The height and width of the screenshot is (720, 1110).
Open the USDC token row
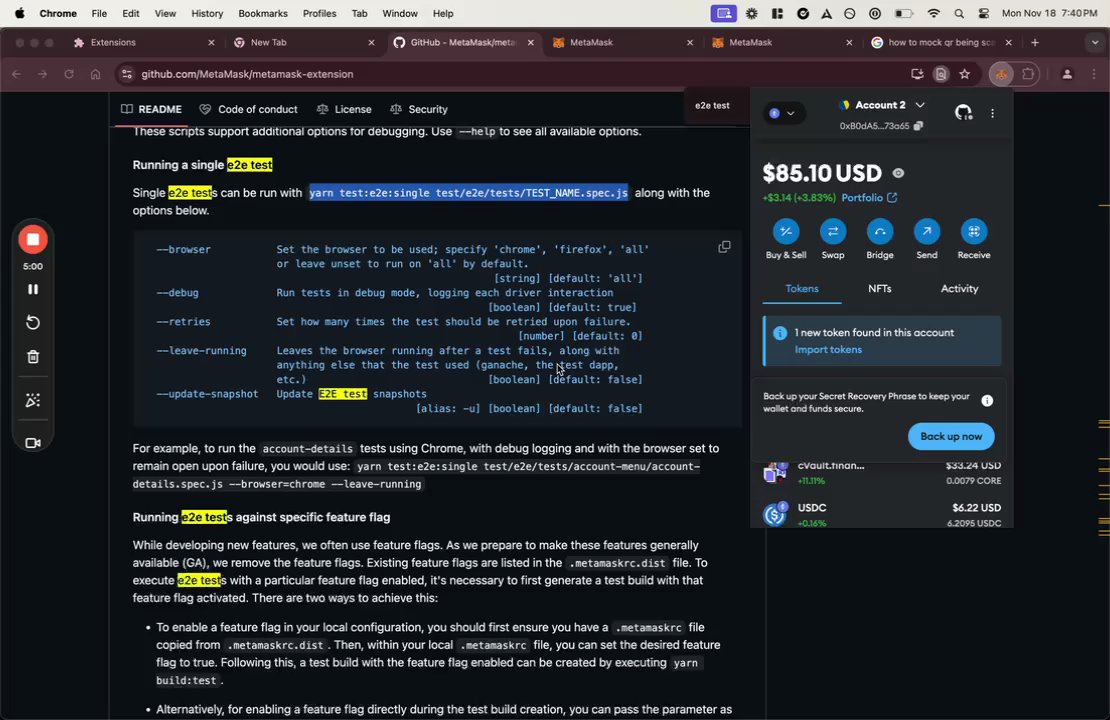pos(882,515)
